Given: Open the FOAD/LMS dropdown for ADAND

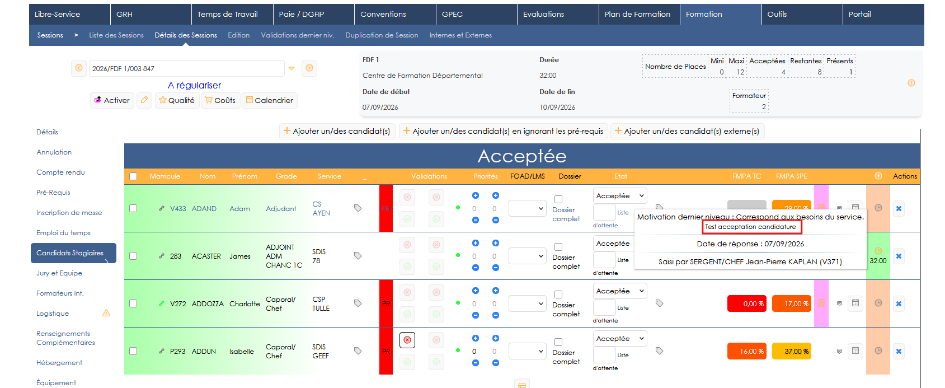Looking at the screenshot, I should (x=526, y=208).
